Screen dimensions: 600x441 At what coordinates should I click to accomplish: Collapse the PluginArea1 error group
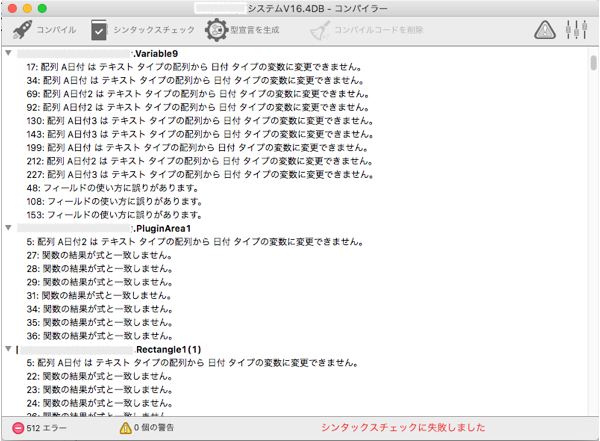click(x=8, y=228)
